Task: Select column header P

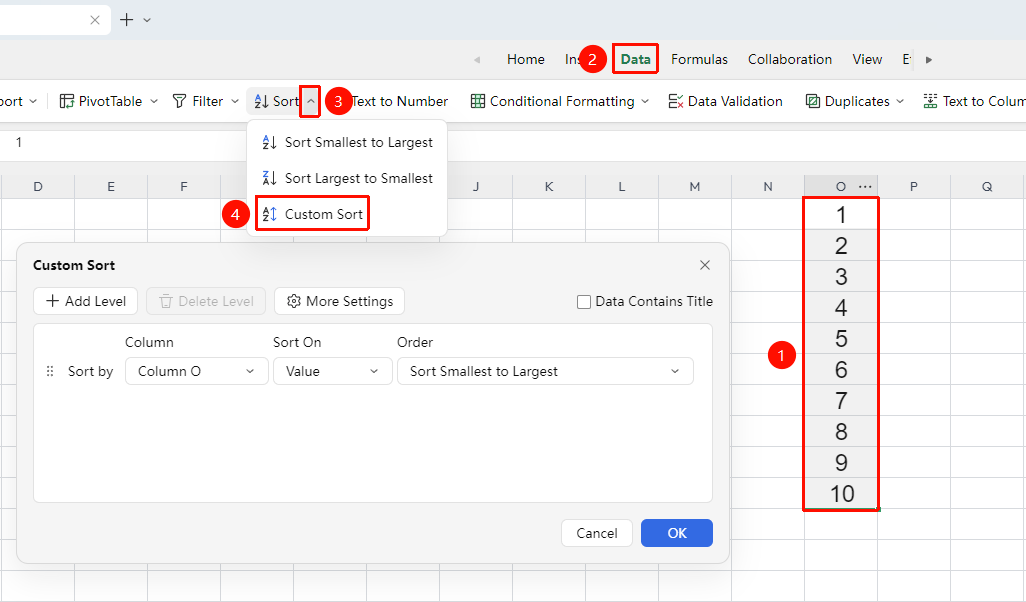Action: point(913,187)
